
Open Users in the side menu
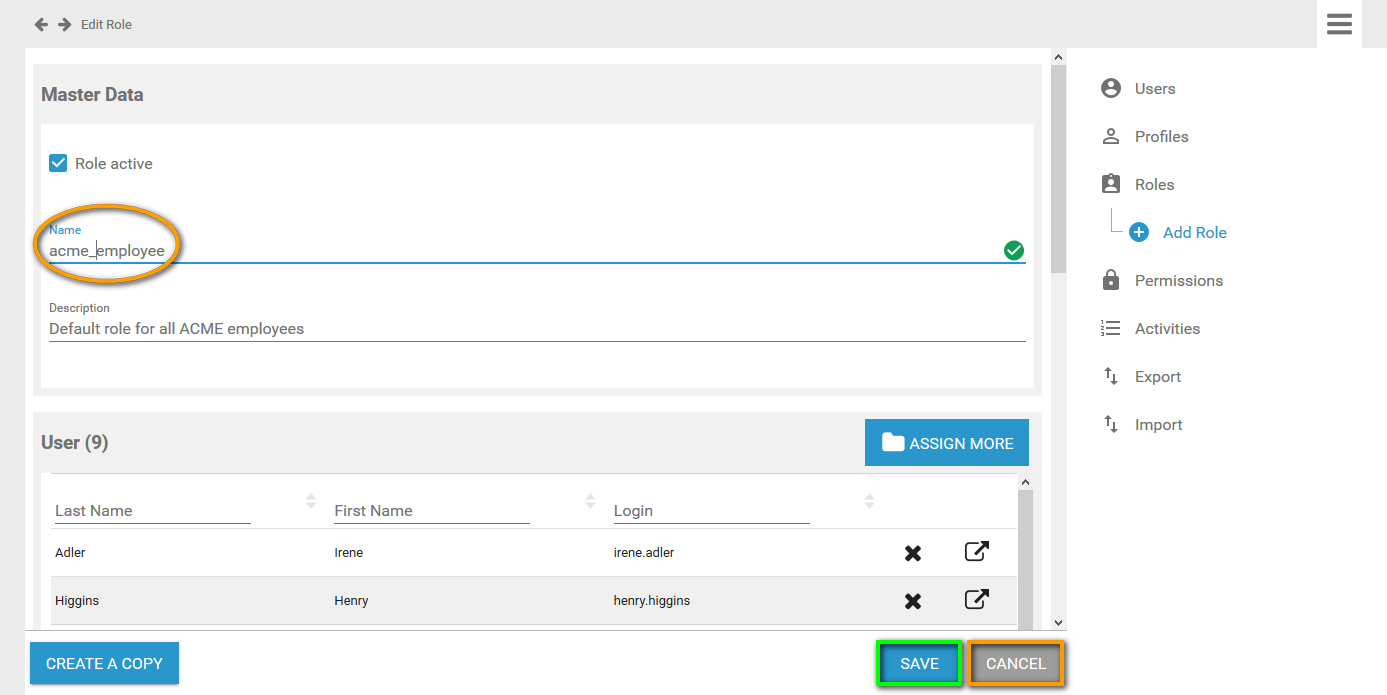tap(1154, 89)
